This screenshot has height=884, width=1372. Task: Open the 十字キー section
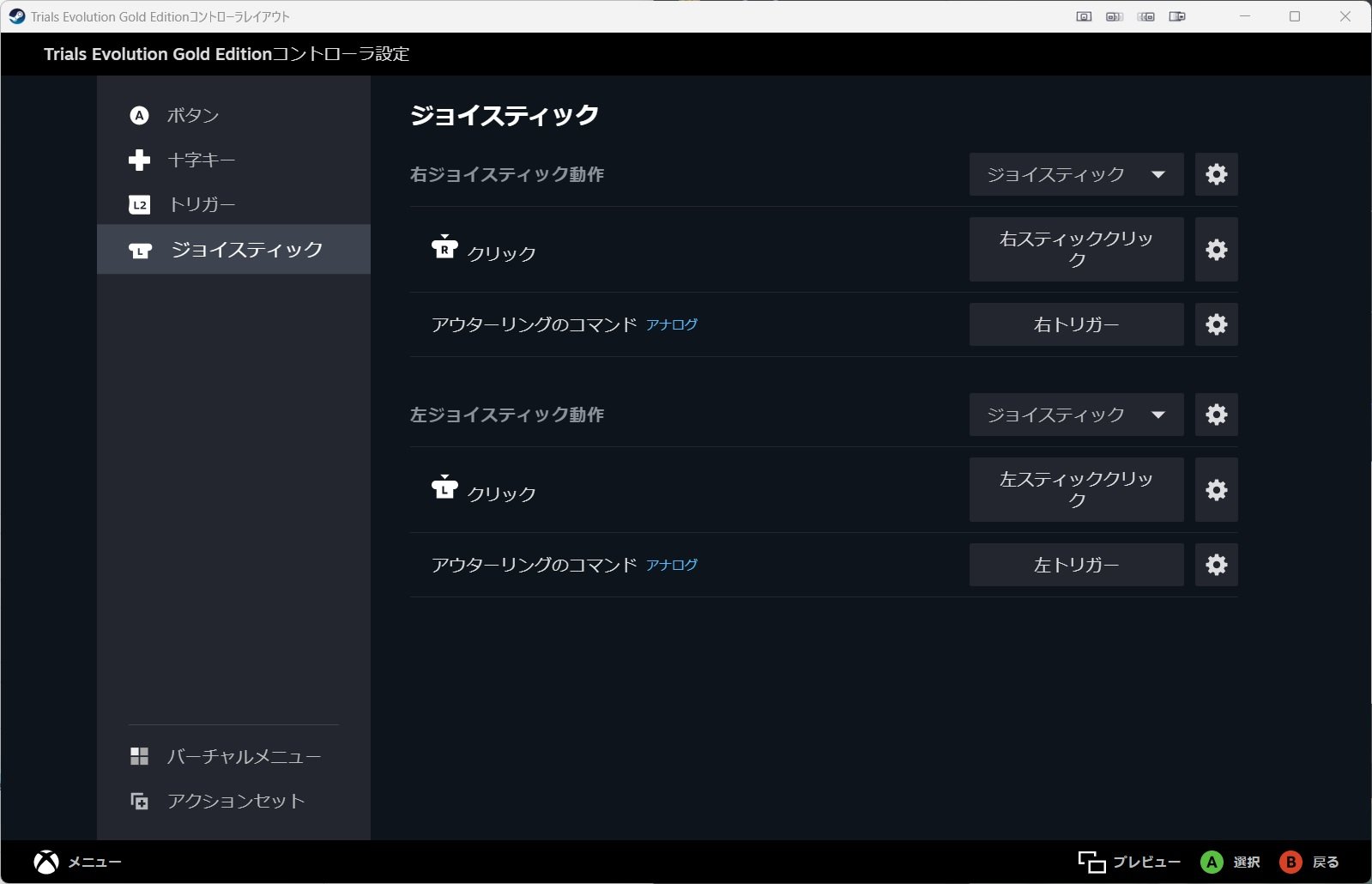tap(233, 160)
